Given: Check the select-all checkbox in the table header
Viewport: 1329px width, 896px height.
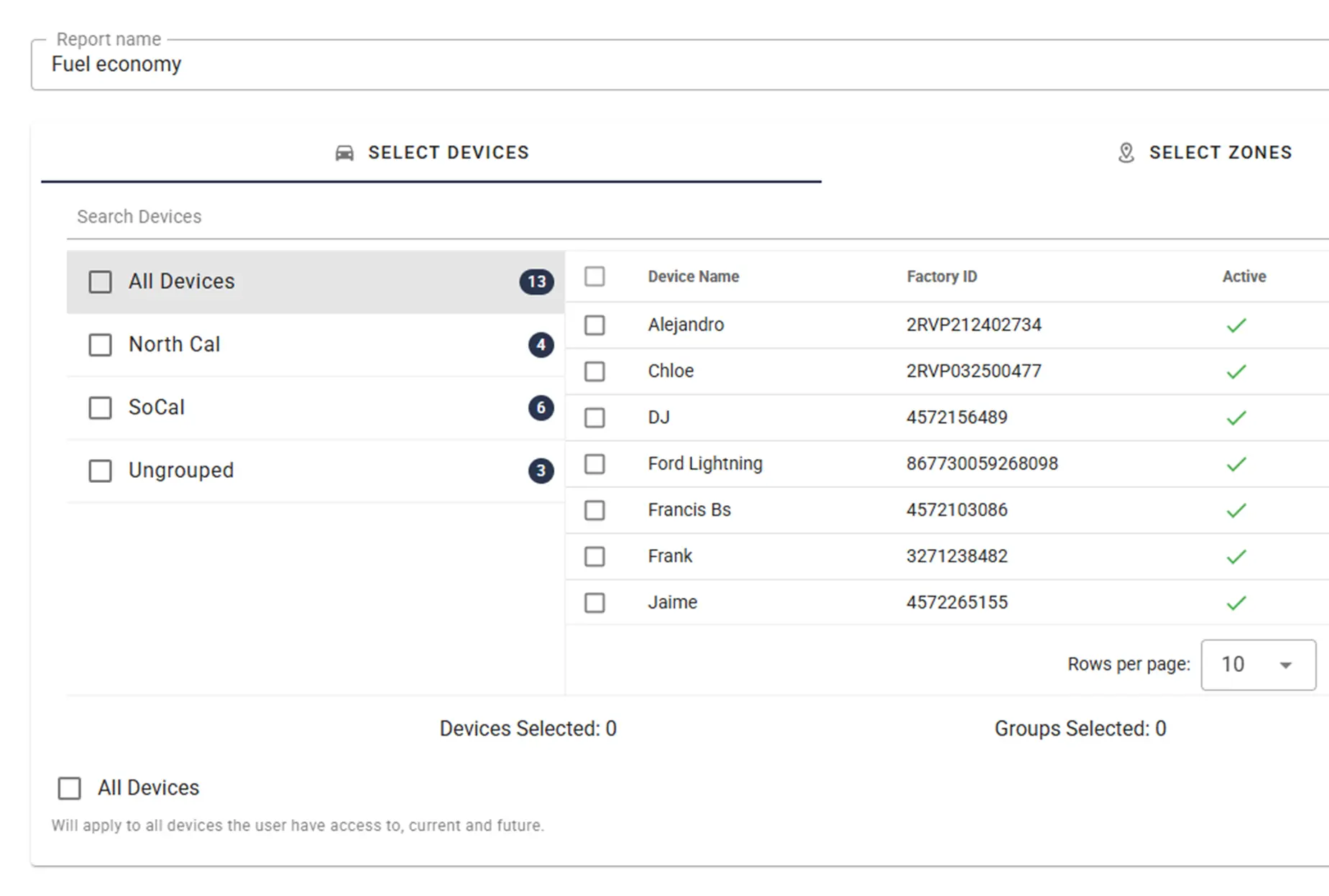Looking at the screenshot, I should coord(594,277).
